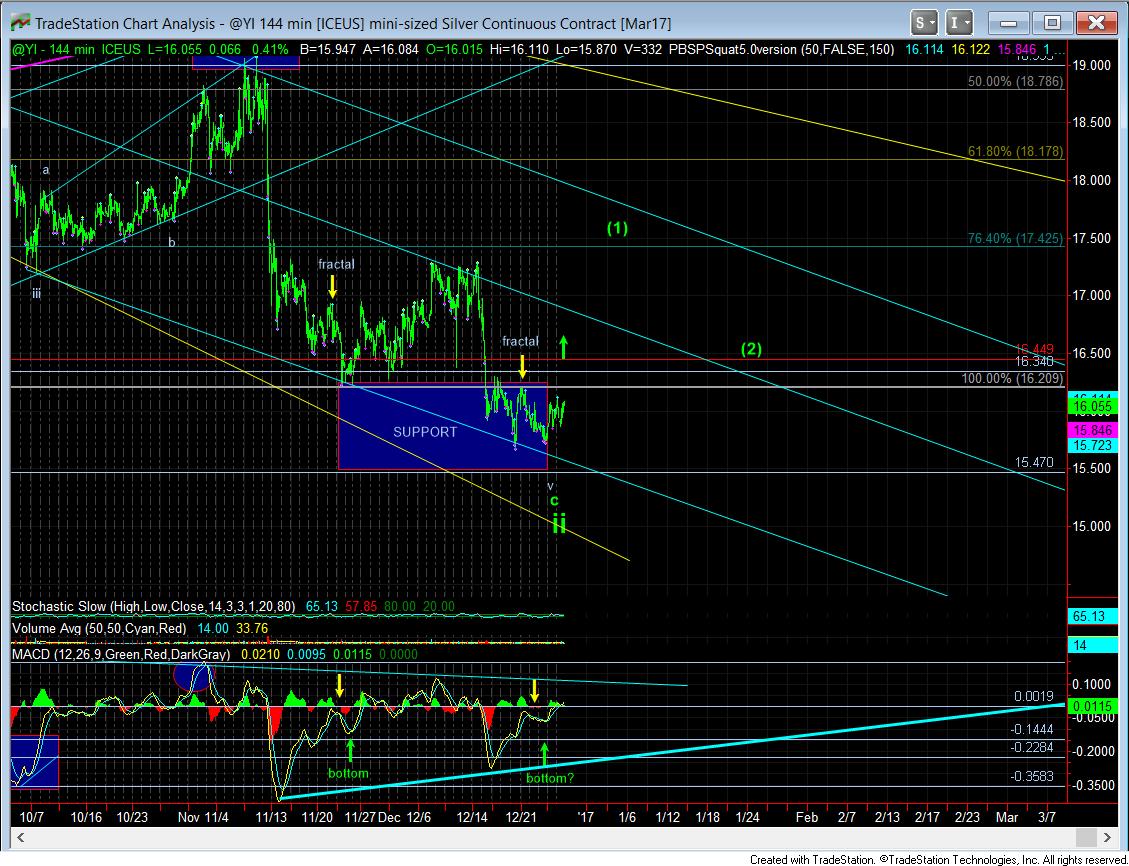Click the -0.1444 MACD level label
The width and height of the screenshot is (1129, 866).
pyautogui.click(x=1033, y=729)
